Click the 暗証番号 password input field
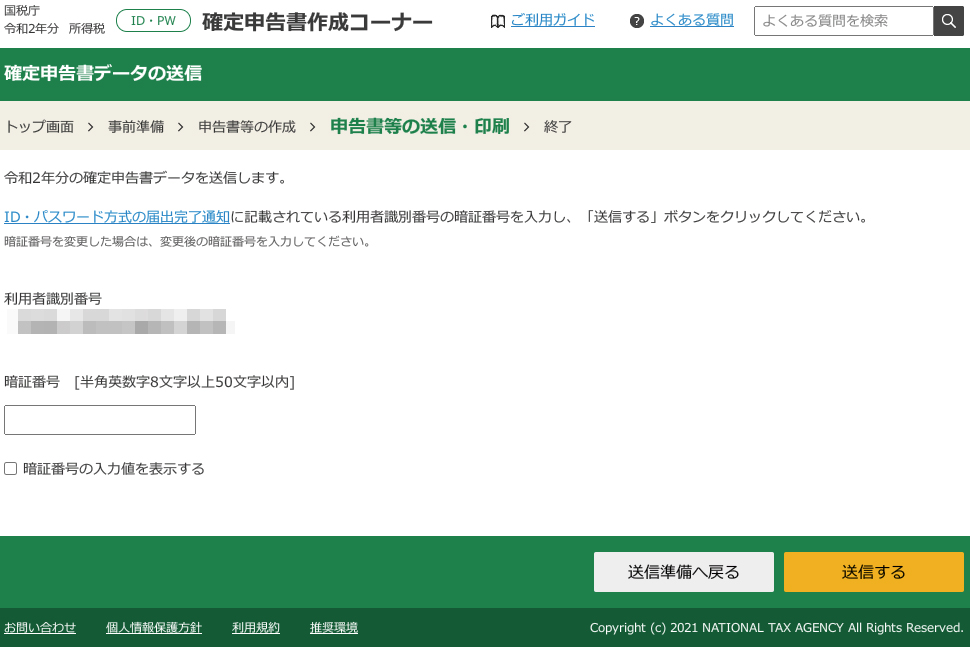The width and height of the screenshot is (970, 647). coord(100,419)
